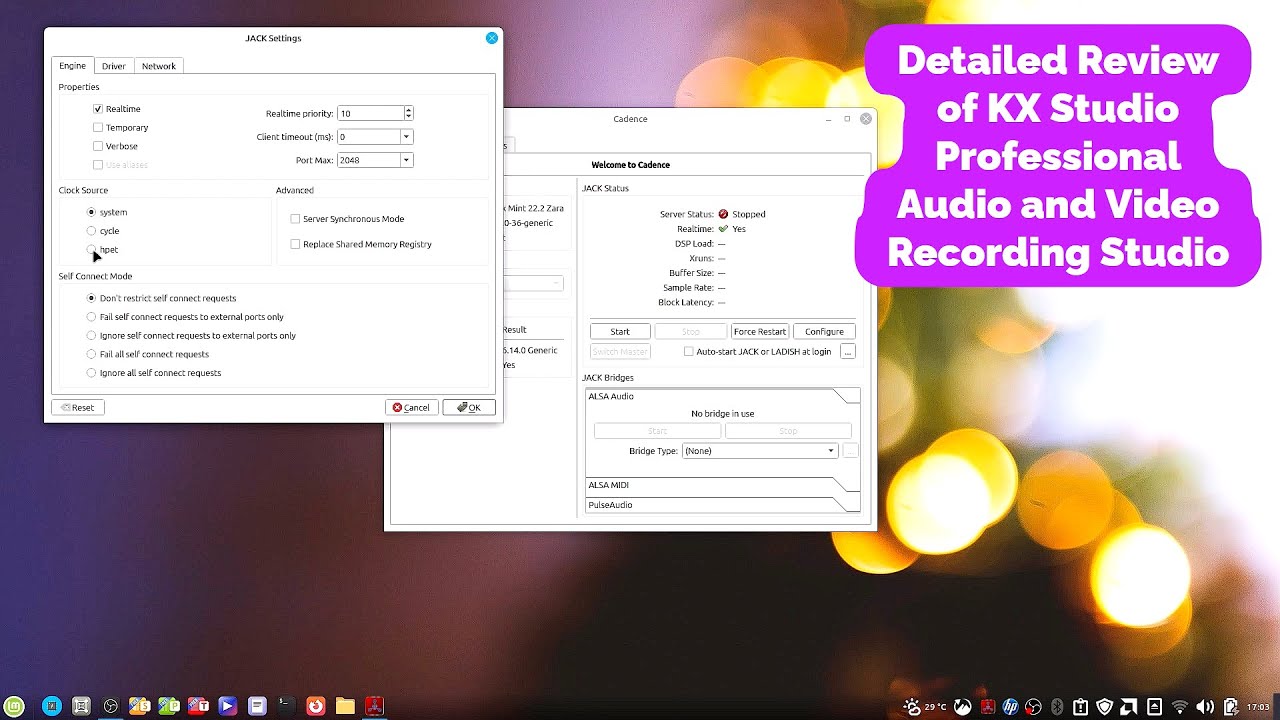Viewport: 1280px width, 720px height.
Task: Open the red T office app icon
Action: tap(198, 706)
